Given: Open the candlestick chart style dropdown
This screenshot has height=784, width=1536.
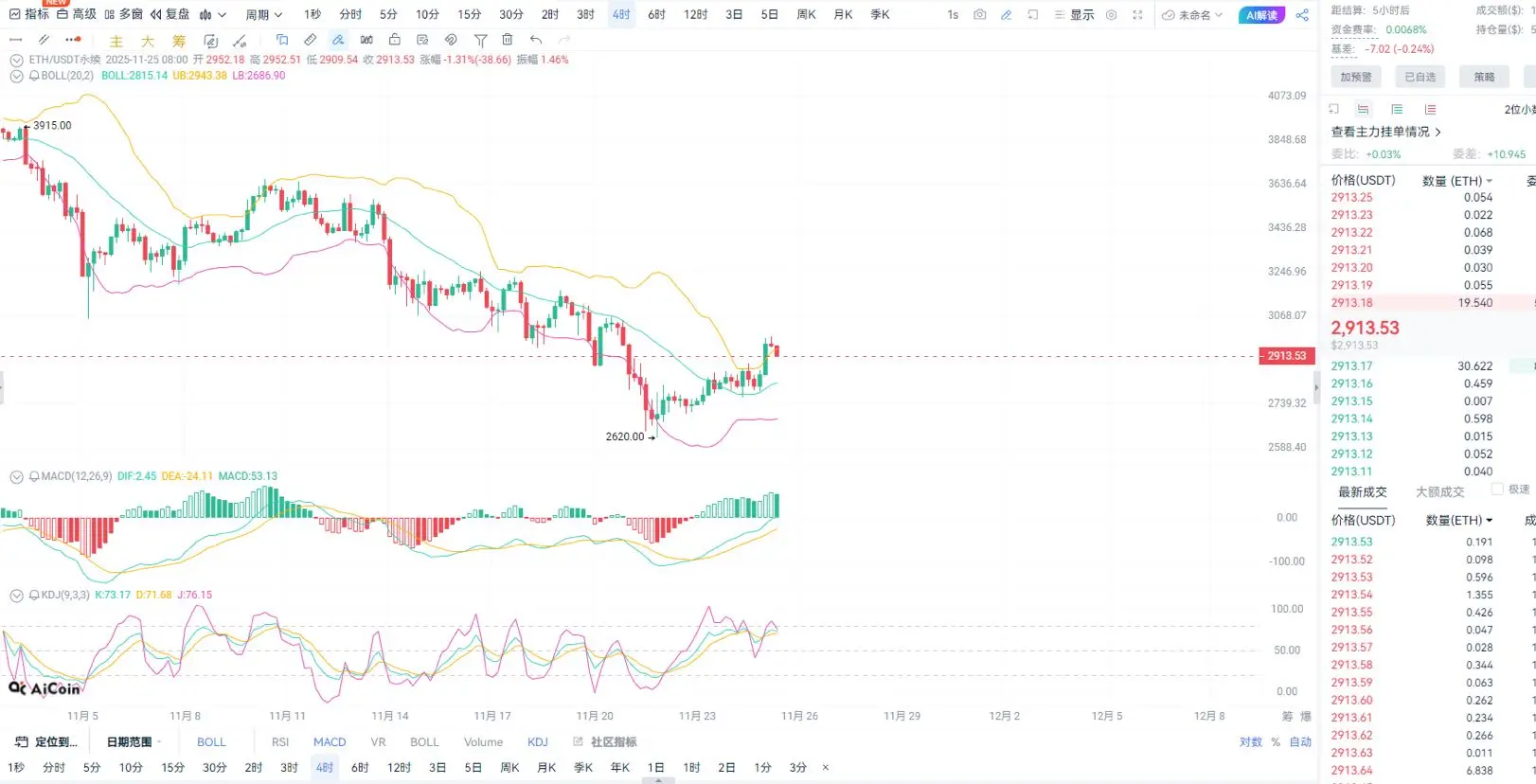Looking at the screenshot, I should click(x=213, y=14).
